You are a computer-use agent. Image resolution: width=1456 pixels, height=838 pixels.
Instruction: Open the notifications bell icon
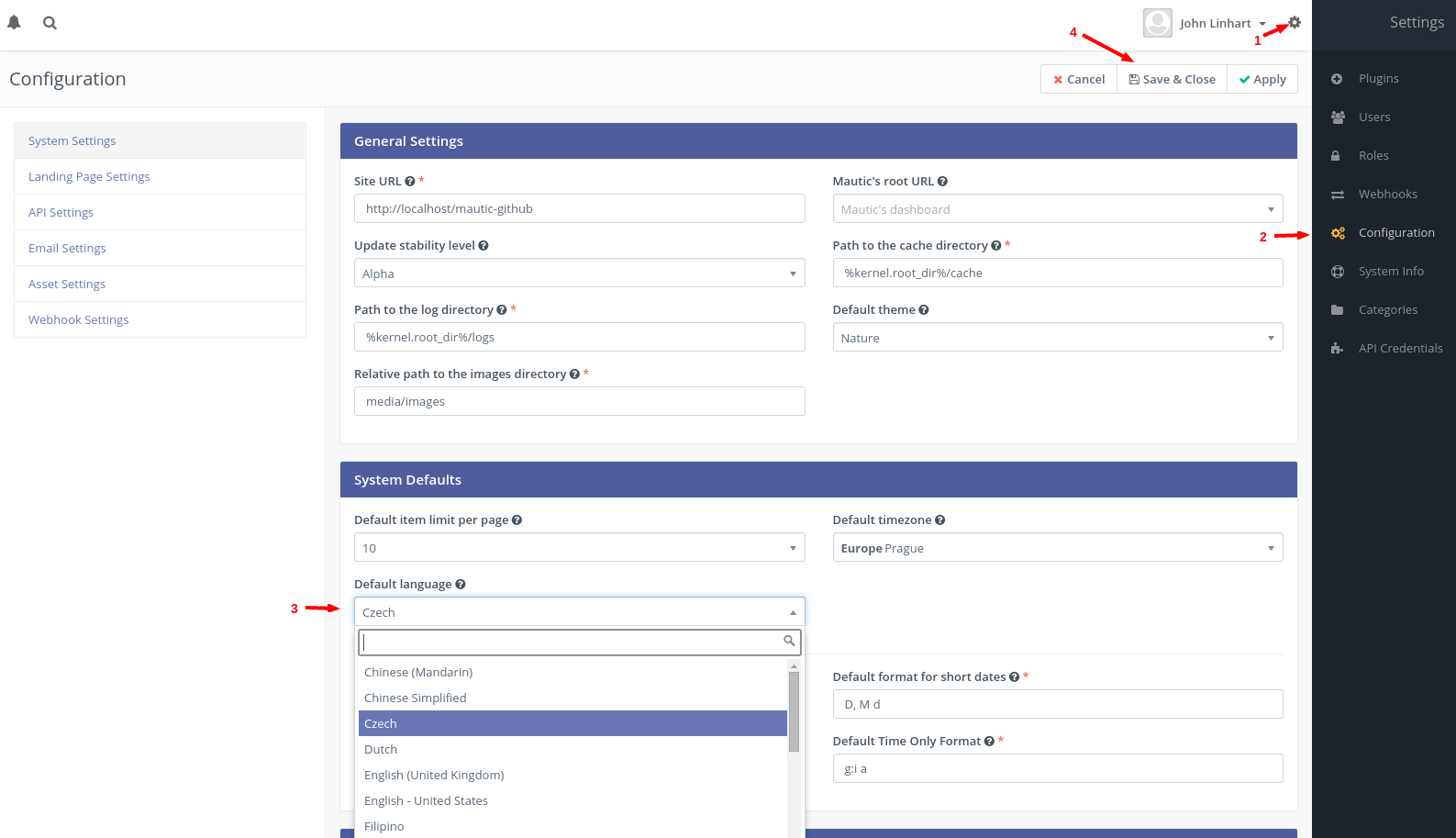14,23
